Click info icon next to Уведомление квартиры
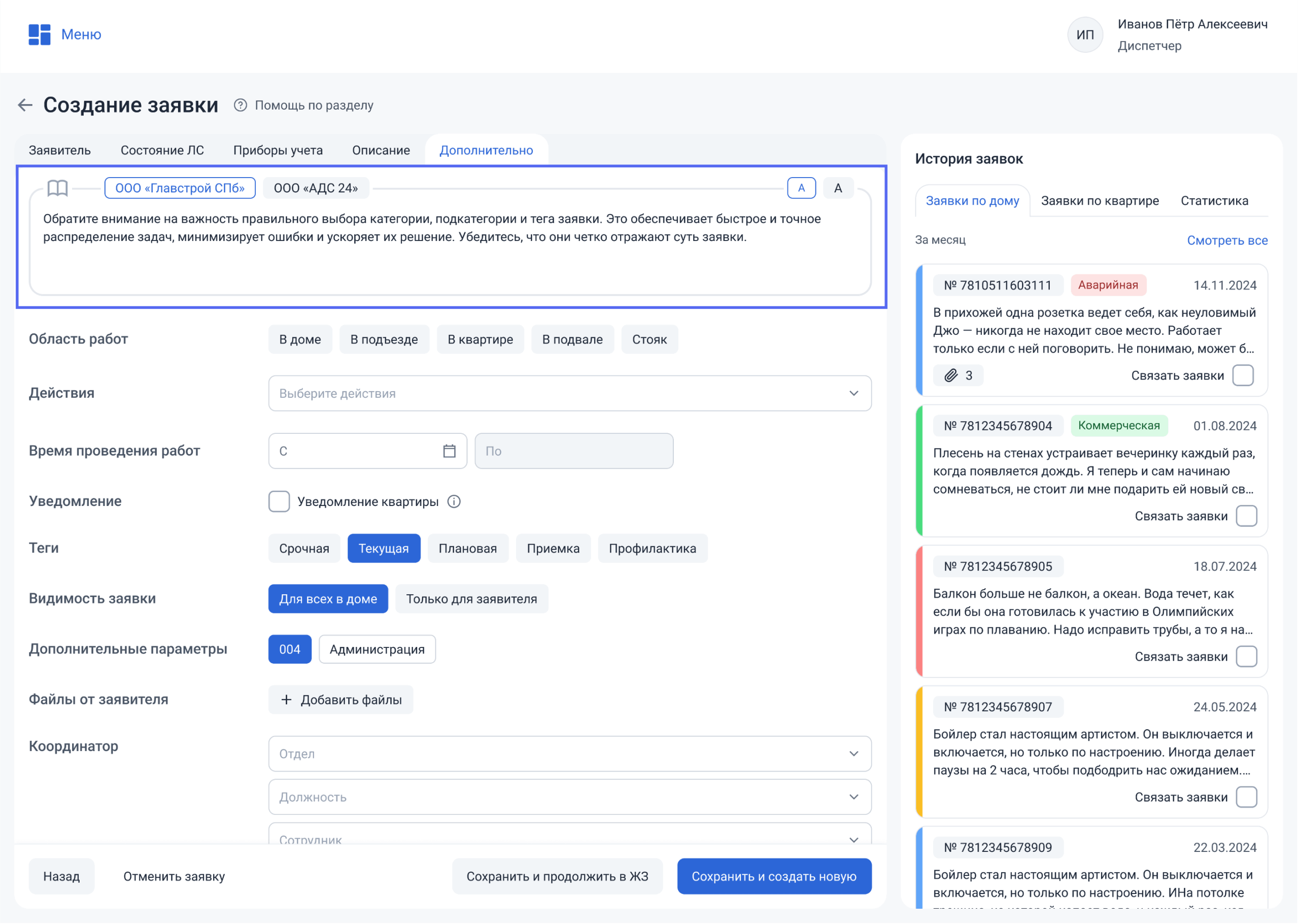The height and width of the screenshot is (924, 1299). pos(454,502)
